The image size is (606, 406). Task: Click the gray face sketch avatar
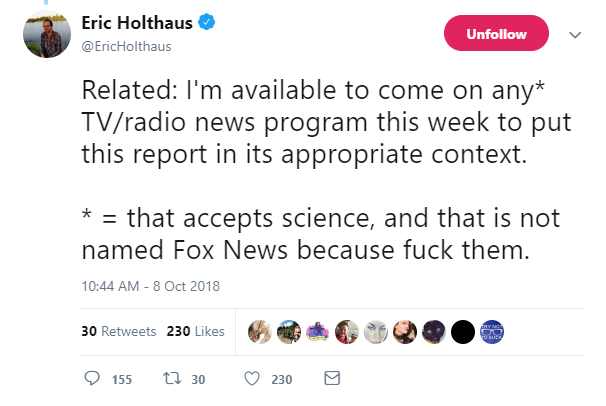click(376, 332)
